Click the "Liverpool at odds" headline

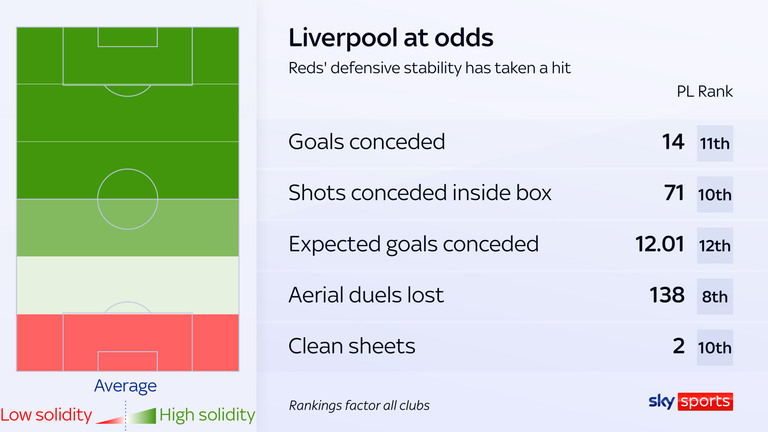390,38
